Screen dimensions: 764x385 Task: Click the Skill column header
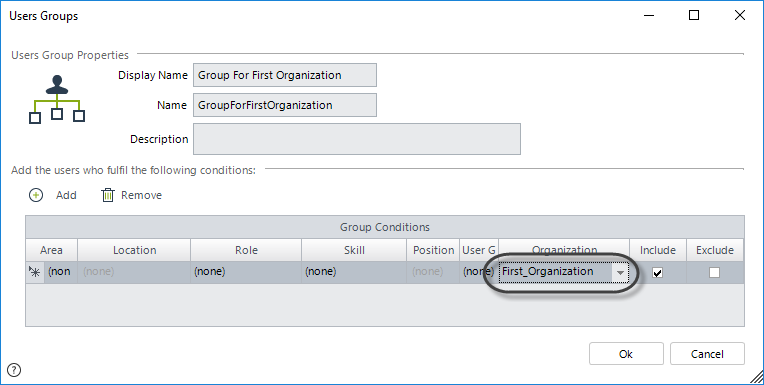pos(354,250)
